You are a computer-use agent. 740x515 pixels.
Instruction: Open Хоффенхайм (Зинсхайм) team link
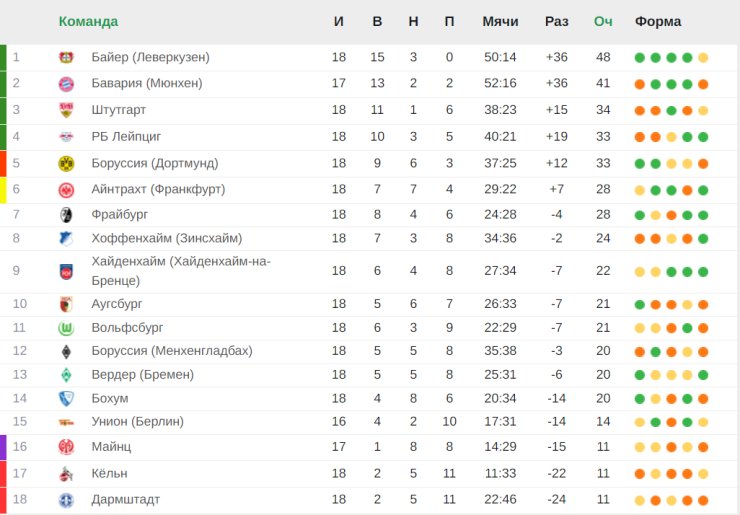(x=166, y=238)
